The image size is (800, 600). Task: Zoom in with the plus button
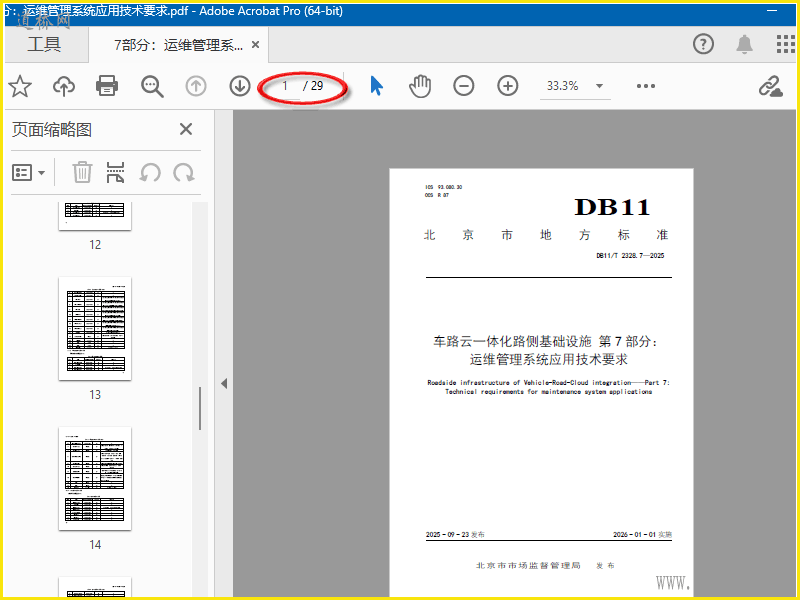pyautogui.click(x=508, y=86)
